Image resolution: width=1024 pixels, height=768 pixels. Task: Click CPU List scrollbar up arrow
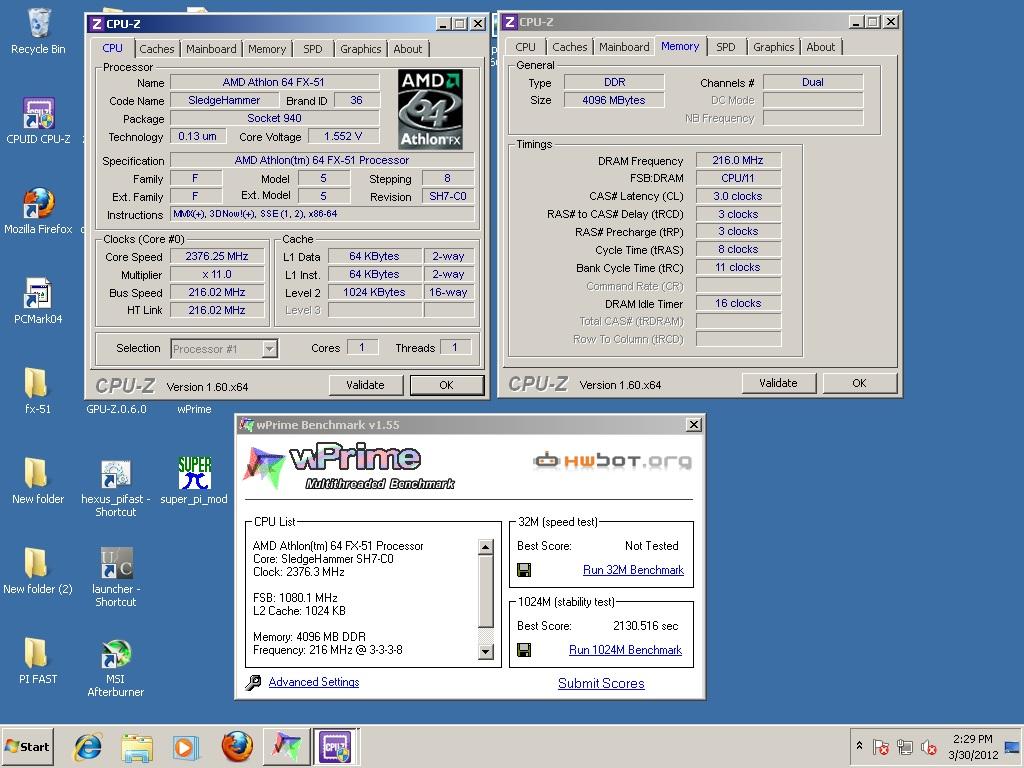pos(485,547)
